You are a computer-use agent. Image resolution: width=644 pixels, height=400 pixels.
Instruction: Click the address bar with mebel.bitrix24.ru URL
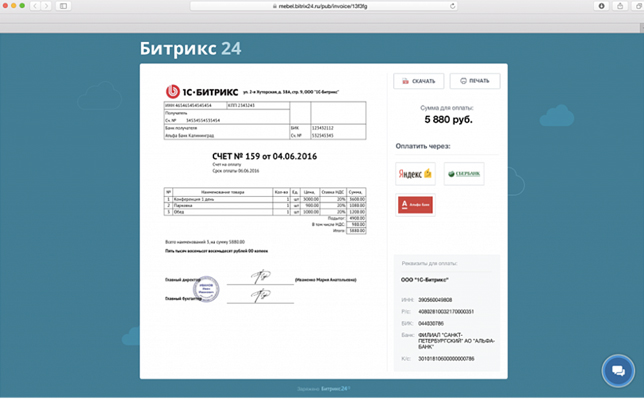click(323, 6)
